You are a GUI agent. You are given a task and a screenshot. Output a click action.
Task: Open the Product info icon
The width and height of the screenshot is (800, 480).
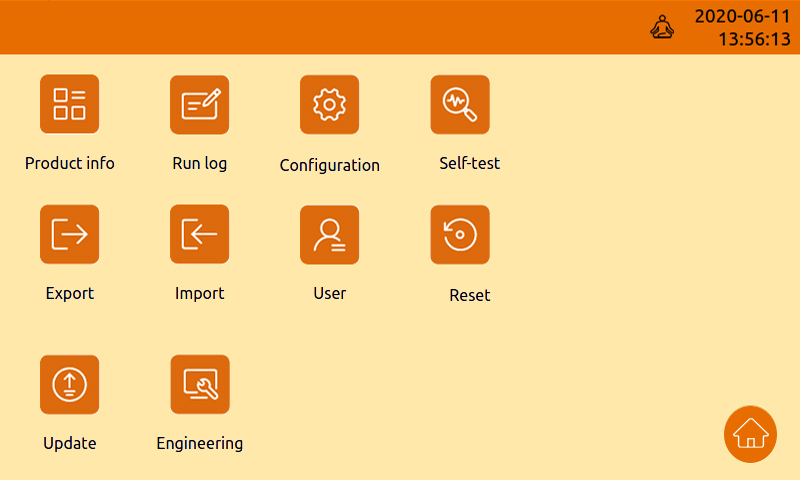click(69, 104)
